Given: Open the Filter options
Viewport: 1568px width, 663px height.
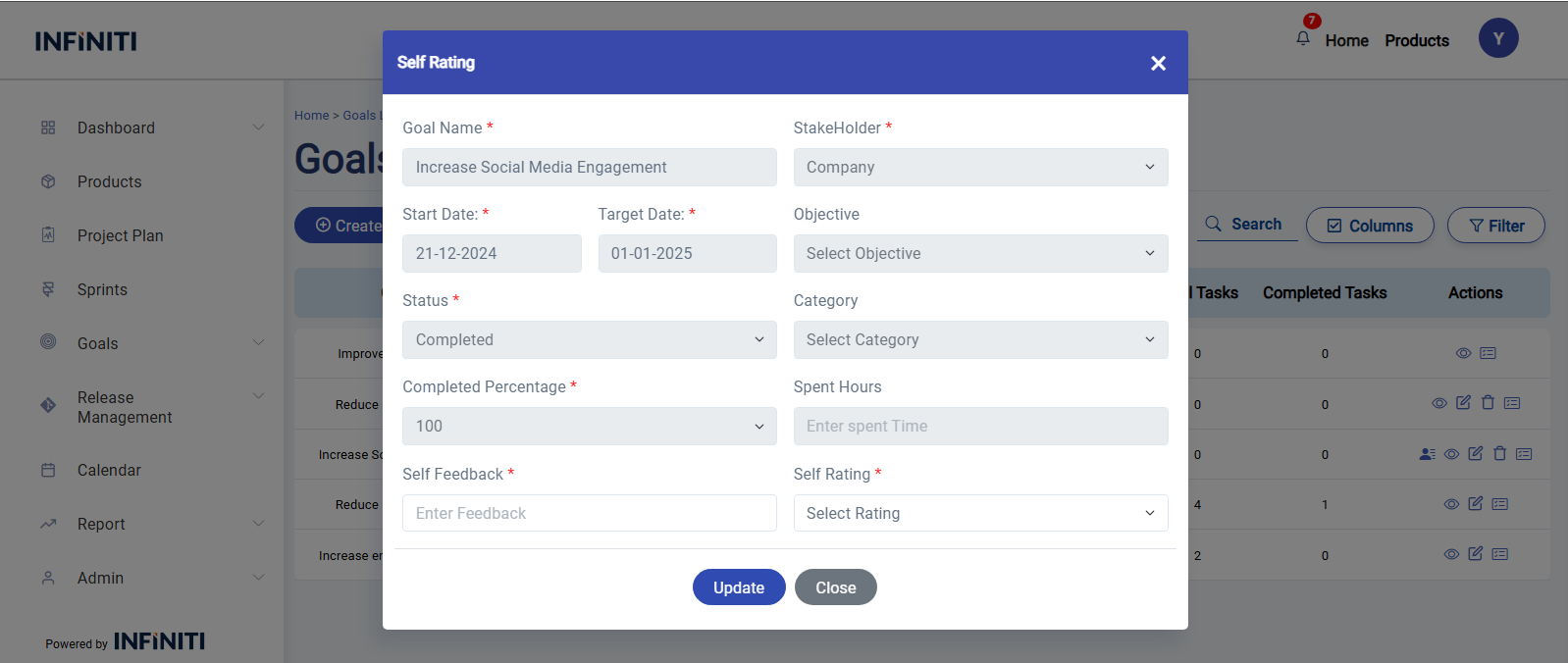Looking at the screenshot, I should click(1496, 226).
